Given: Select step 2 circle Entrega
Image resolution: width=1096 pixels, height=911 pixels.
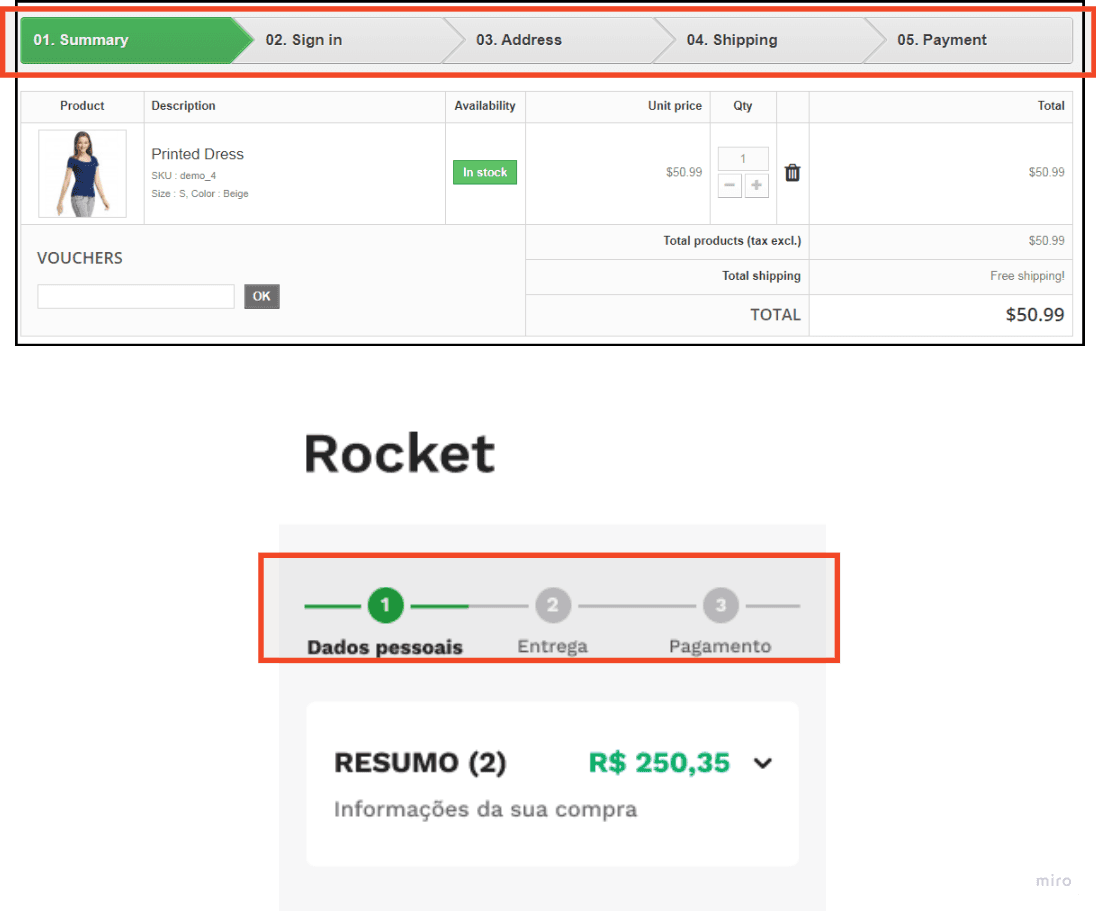Looking at the screenshot, I should [553, 605].
